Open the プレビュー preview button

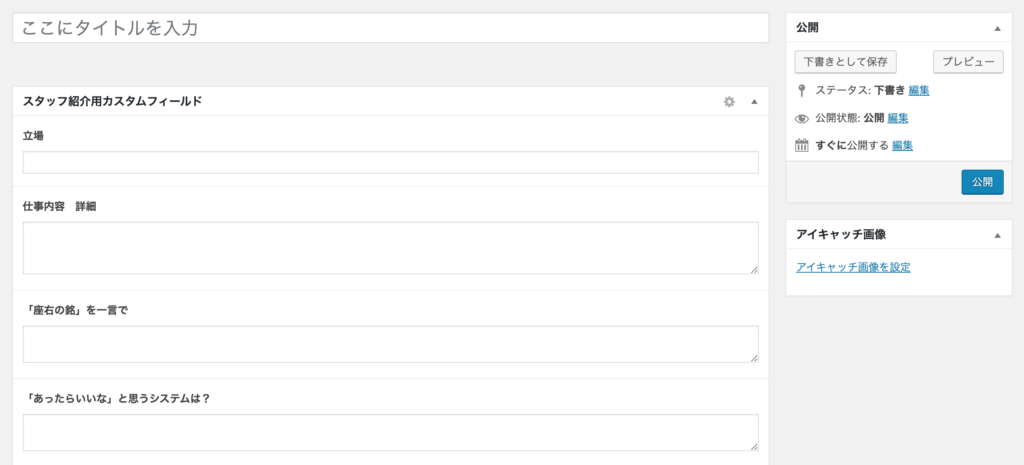point(968,62)
